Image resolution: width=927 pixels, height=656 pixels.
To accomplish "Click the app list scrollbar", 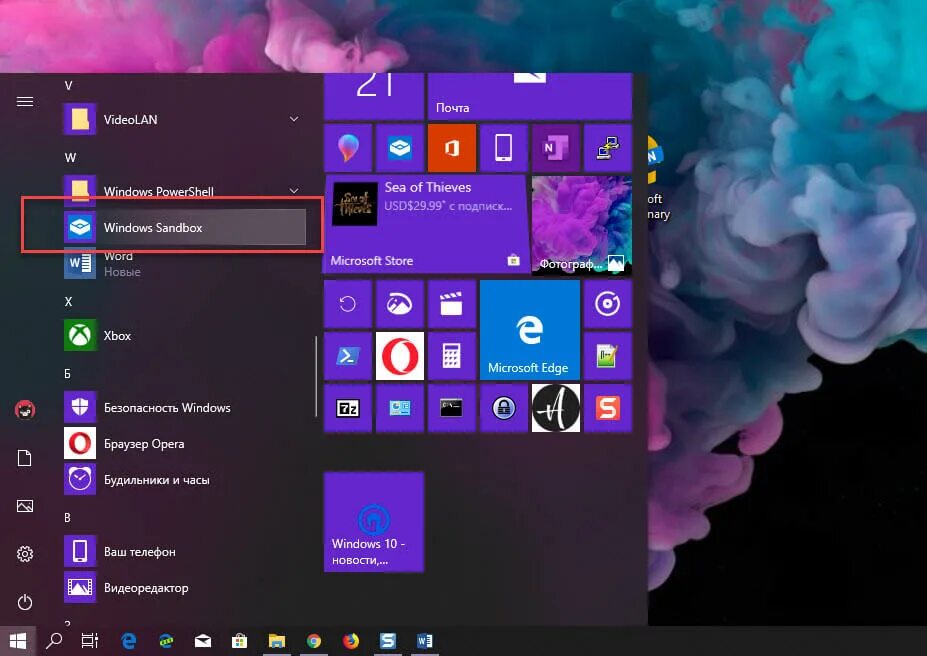I will (316, 376).
